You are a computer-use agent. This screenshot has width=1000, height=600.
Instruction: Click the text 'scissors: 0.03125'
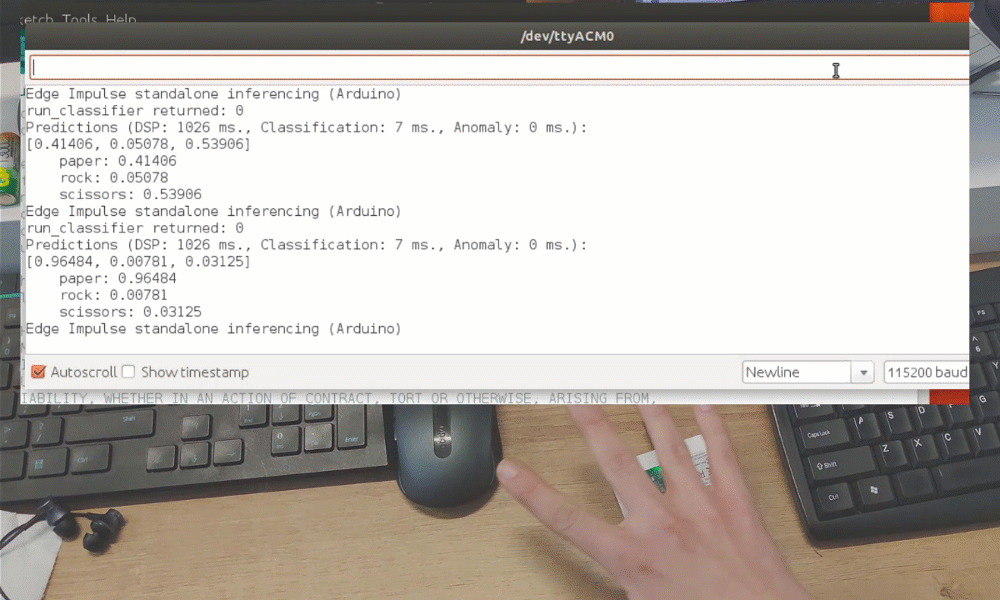point(130,312)
